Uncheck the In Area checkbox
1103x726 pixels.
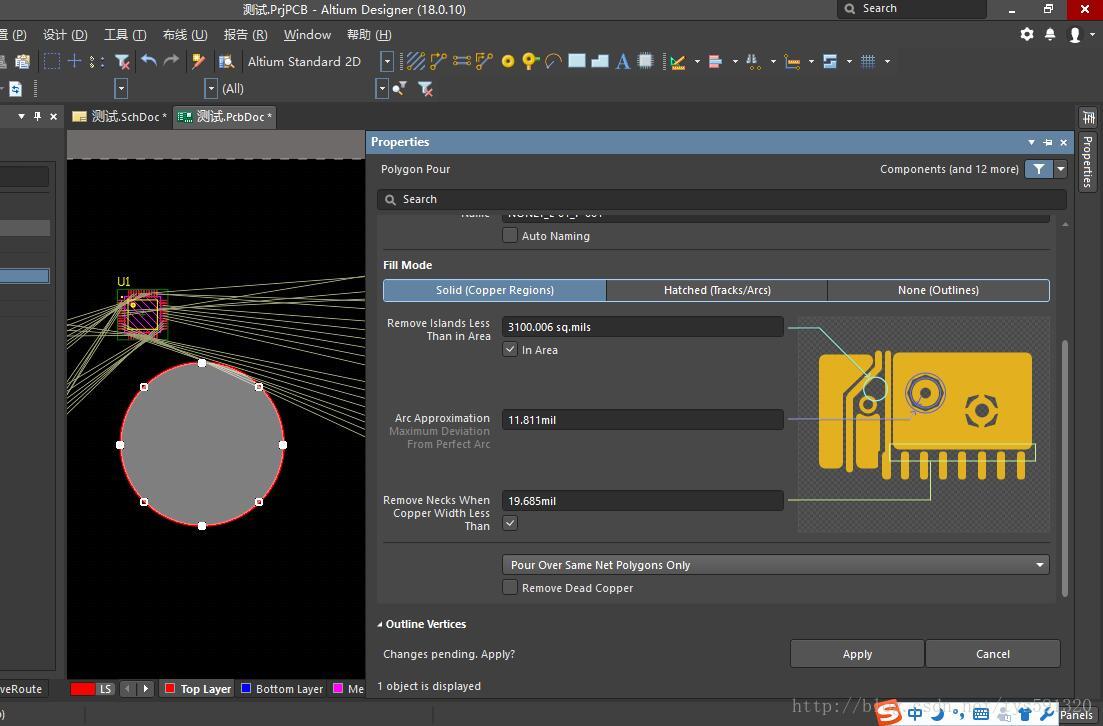coord(510,349)
